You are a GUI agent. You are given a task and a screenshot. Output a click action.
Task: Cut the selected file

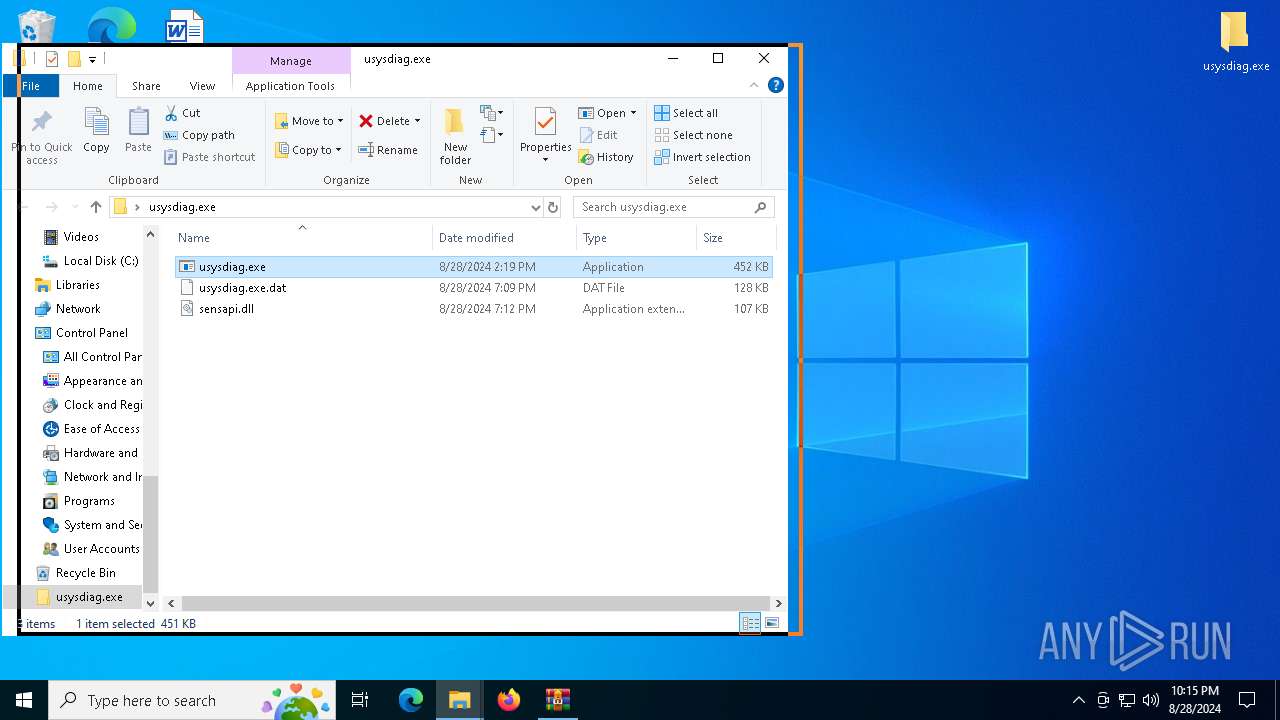tap(182, 113)
